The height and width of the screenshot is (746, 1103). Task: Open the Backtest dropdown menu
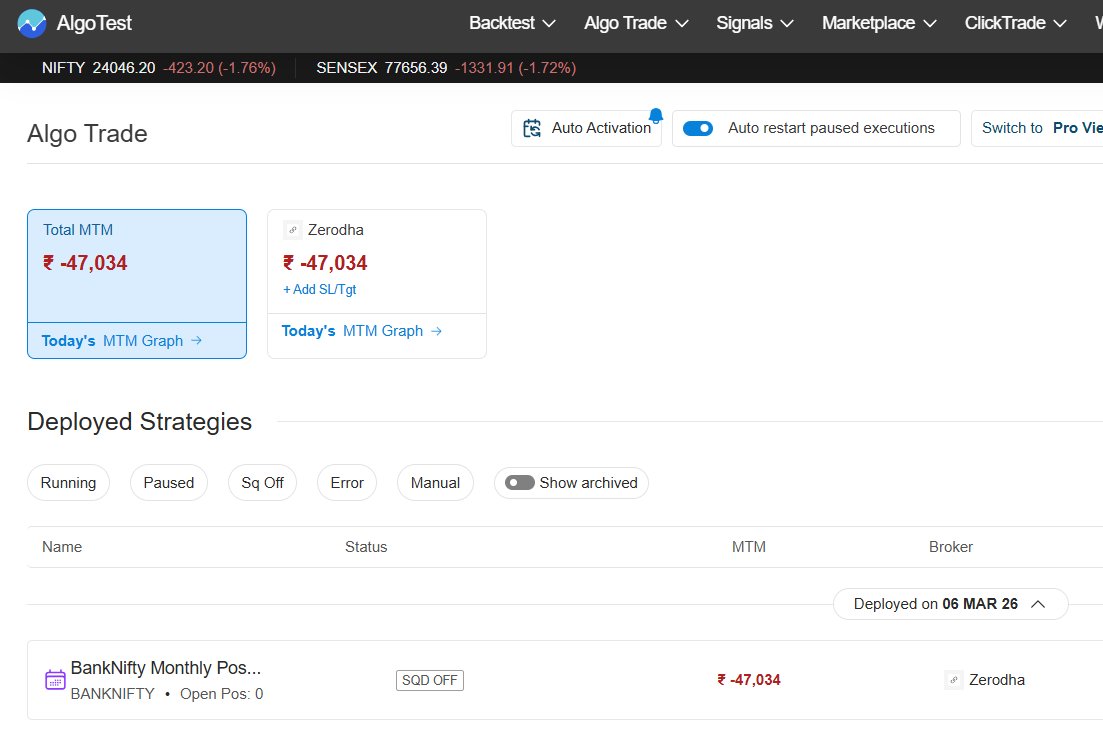pos(512,23)
